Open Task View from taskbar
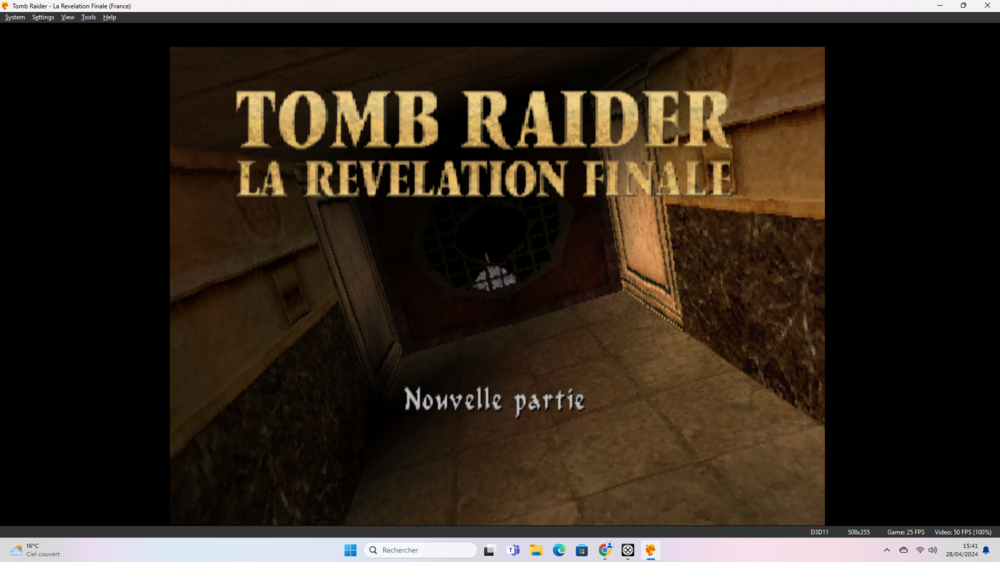The height and width of the screenshot is (562, 1000). click(489, 550)
